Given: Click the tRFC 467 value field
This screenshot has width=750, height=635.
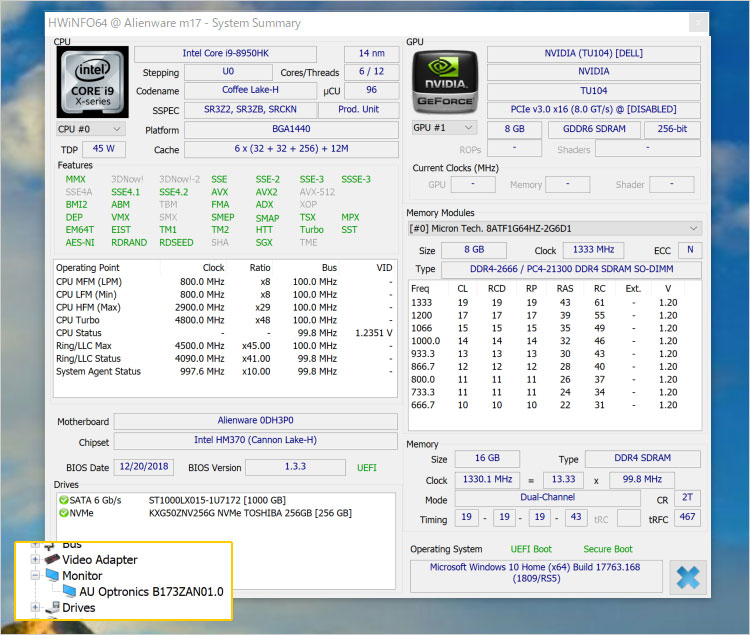Looking at the screenshot, I should pyautogui.click(x=687, y=517).
